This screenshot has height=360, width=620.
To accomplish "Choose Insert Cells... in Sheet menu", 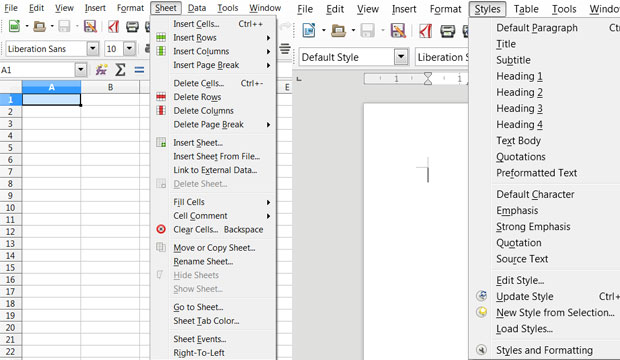I will tap(196, 24).
